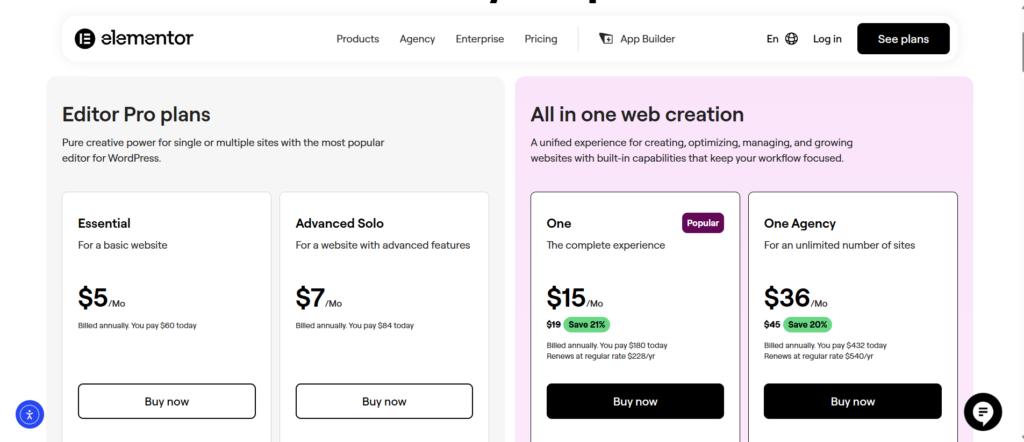Click the Elementor logo icon
Screen dimensions: 1024x442
tap(85, 39)
